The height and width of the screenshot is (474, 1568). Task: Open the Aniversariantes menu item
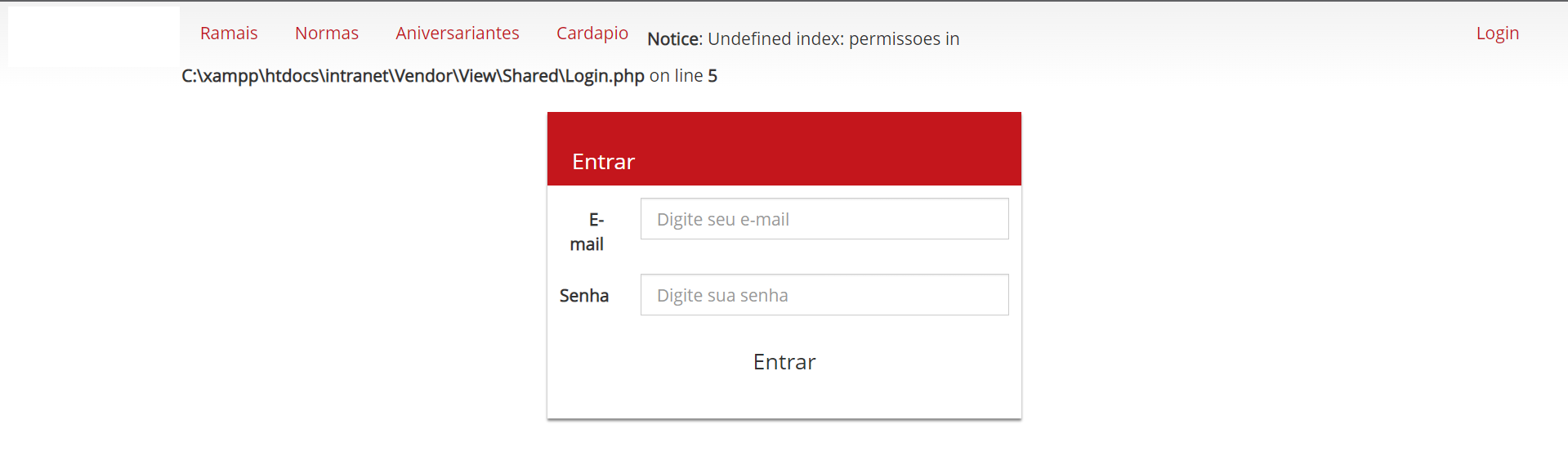point(458,33)
